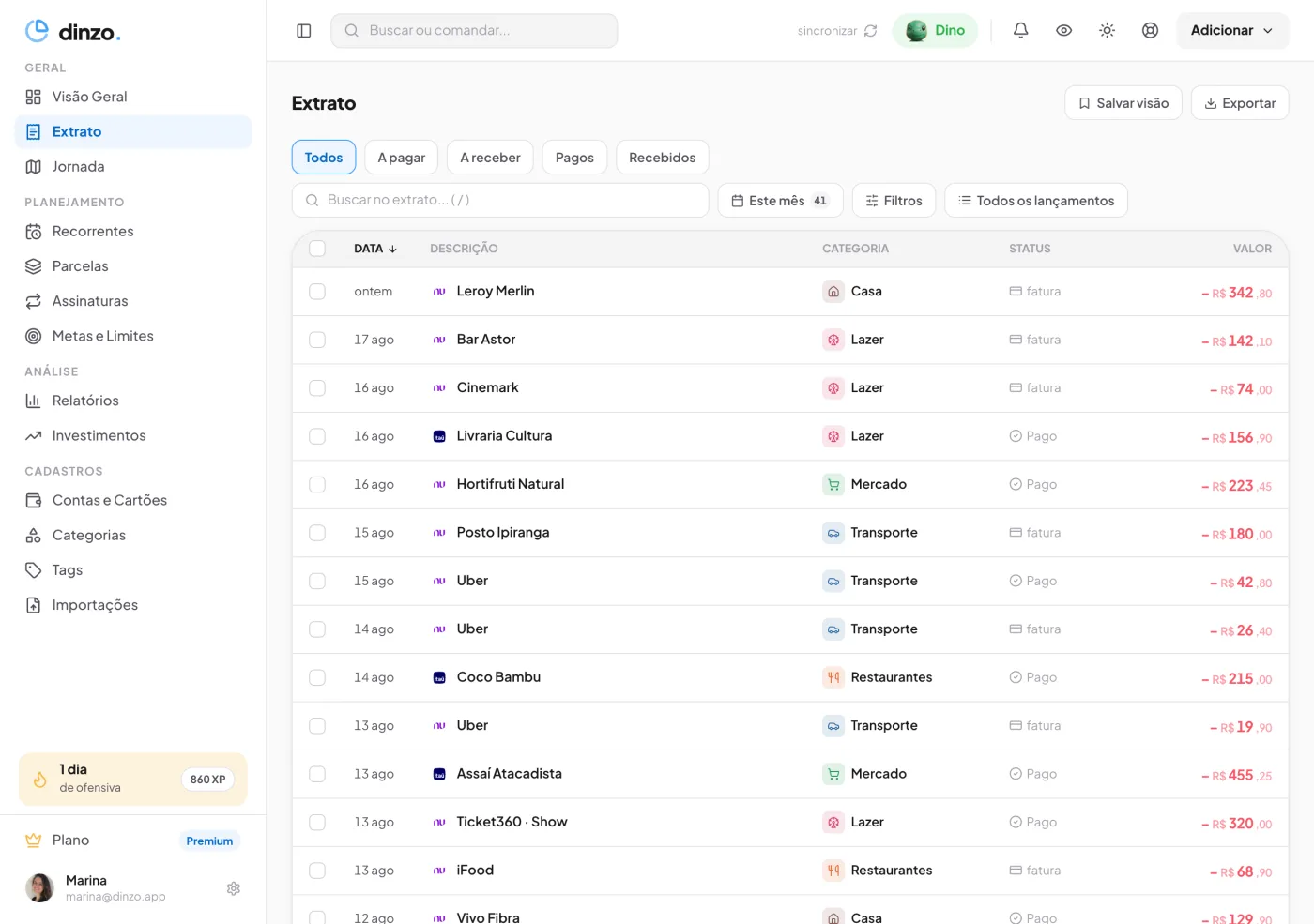Image resolution: width=1314 pixels, height=924 pixels.
Task: Go to Metas e Limites
Action: [x=133, y=336]
